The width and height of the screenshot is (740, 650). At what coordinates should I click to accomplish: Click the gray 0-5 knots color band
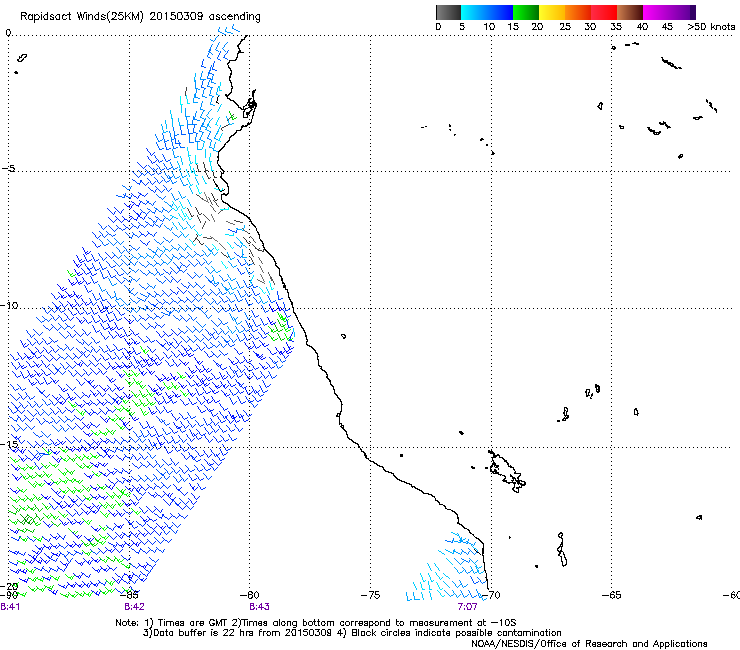point(448,12)
